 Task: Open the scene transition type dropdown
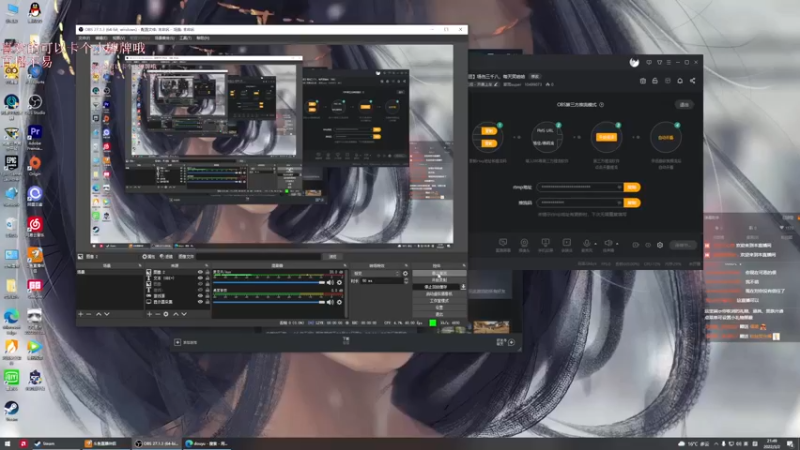click(376, 273)
